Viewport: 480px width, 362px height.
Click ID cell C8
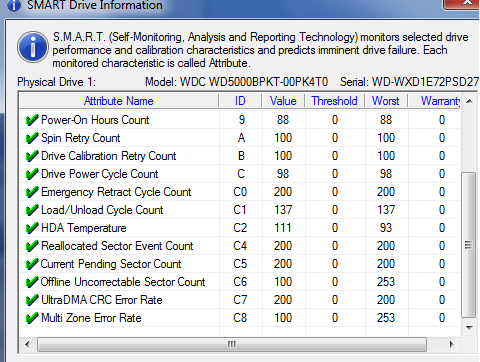(x=240, y=318)
